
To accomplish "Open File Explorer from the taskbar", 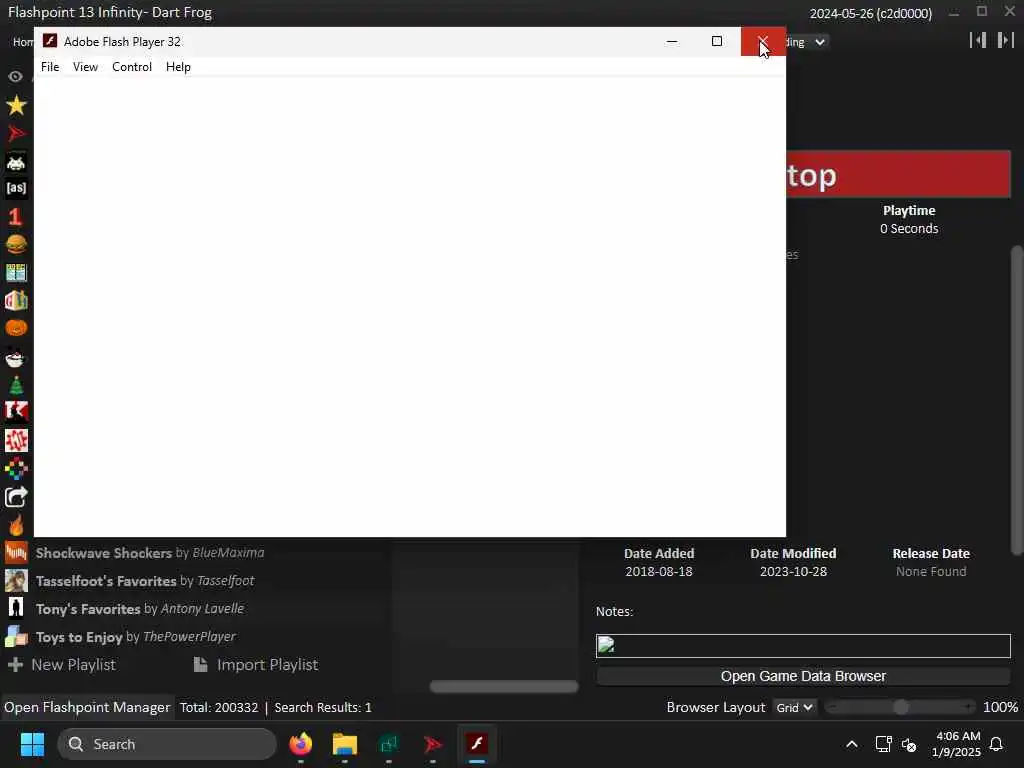I will (345, 744).
